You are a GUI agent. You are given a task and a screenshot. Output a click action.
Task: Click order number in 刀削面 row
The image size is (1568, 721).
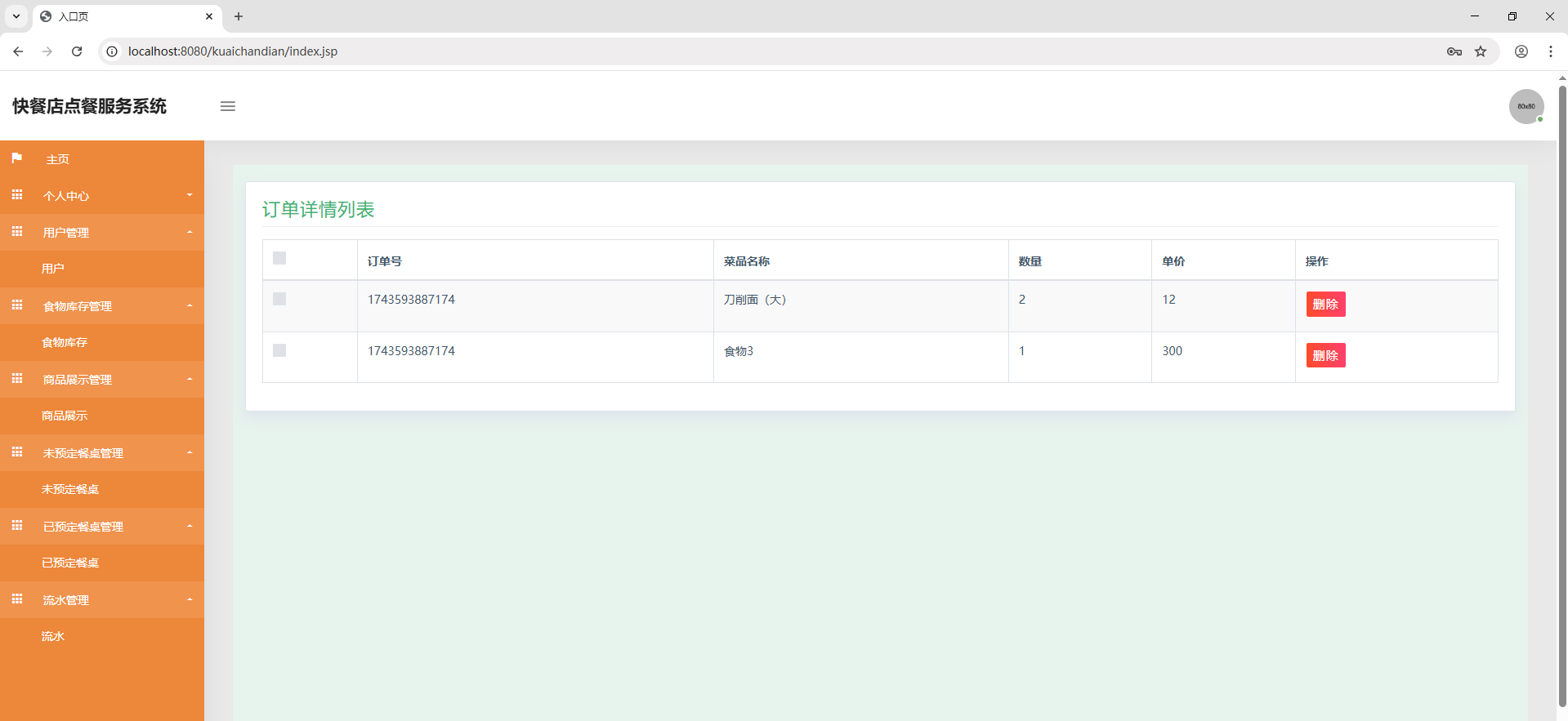(x=411, y=300)
